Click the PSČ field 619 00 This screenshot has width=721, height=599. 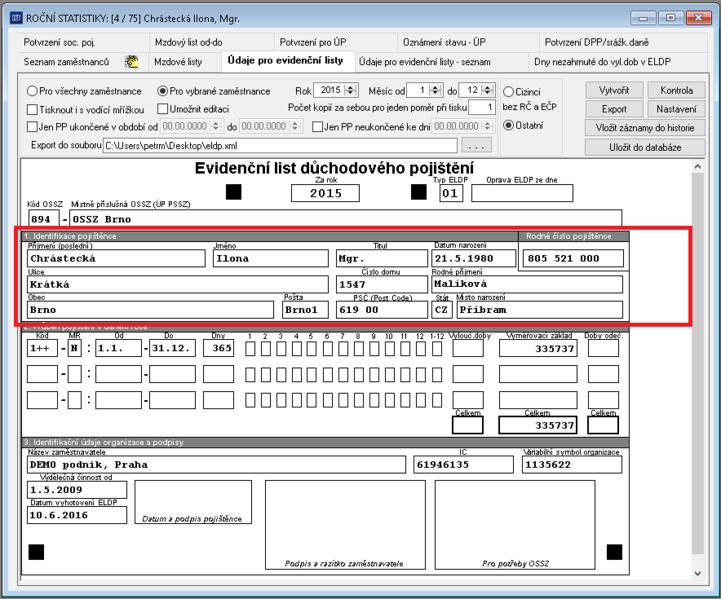(x=382, y=310)
